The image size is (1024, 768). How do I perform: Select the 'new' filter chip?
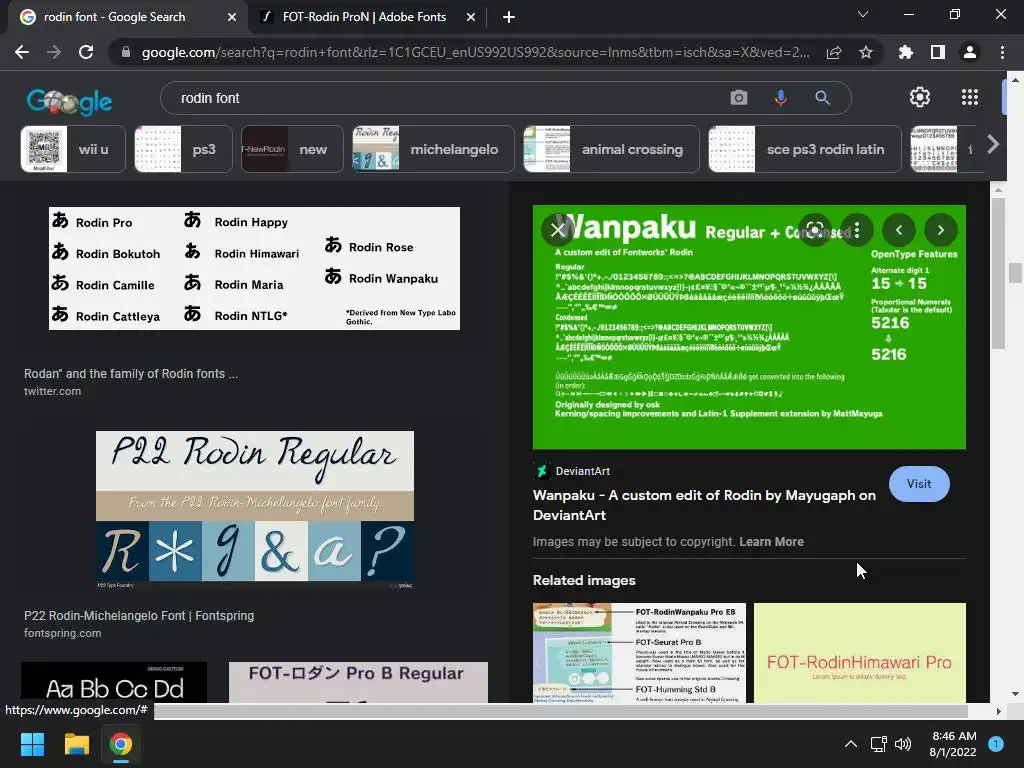[292, 150]
